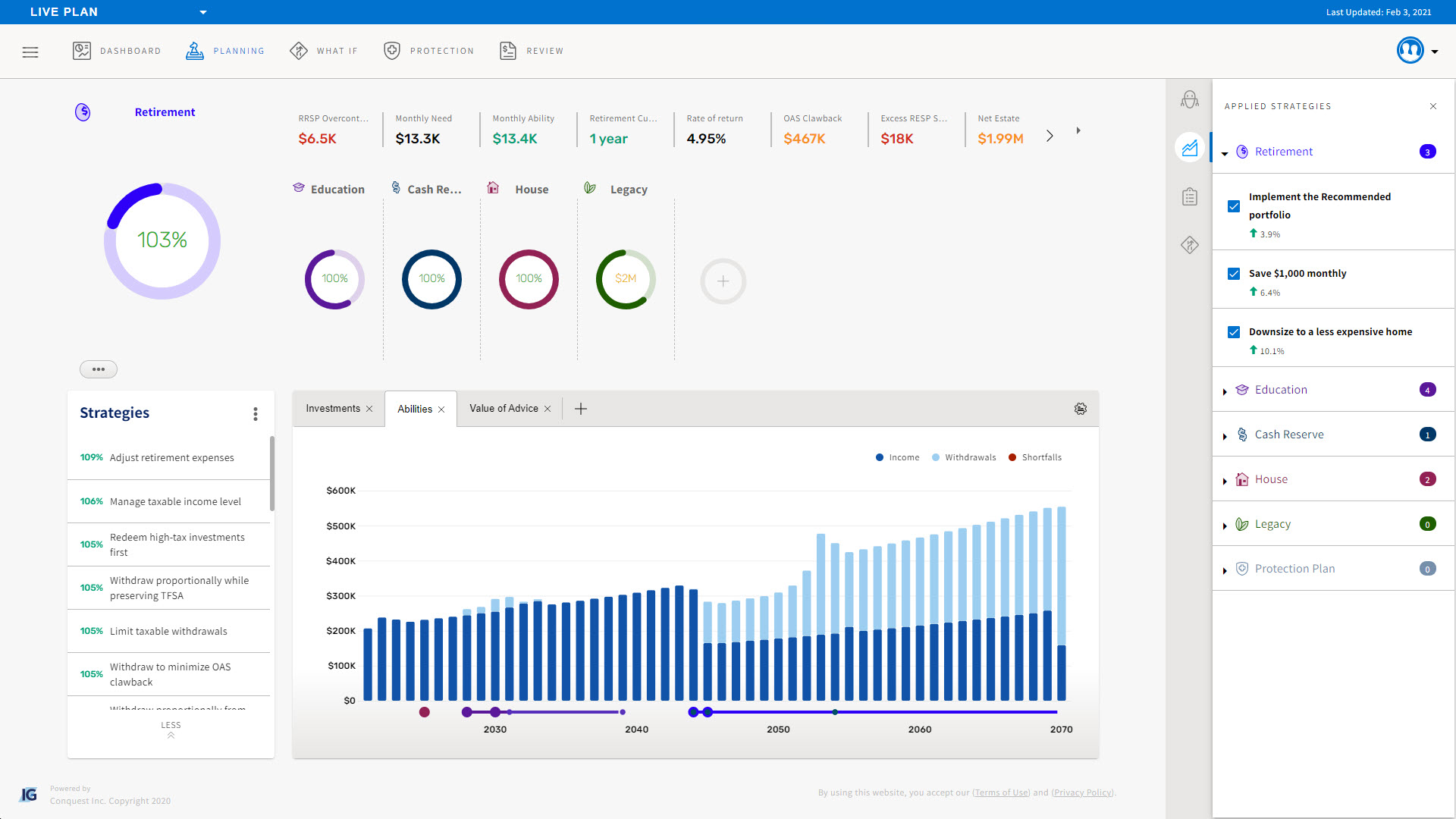The image size is (1456, 819).
Task: Click the Retirement dollar icon
Action: coord(83,112)
